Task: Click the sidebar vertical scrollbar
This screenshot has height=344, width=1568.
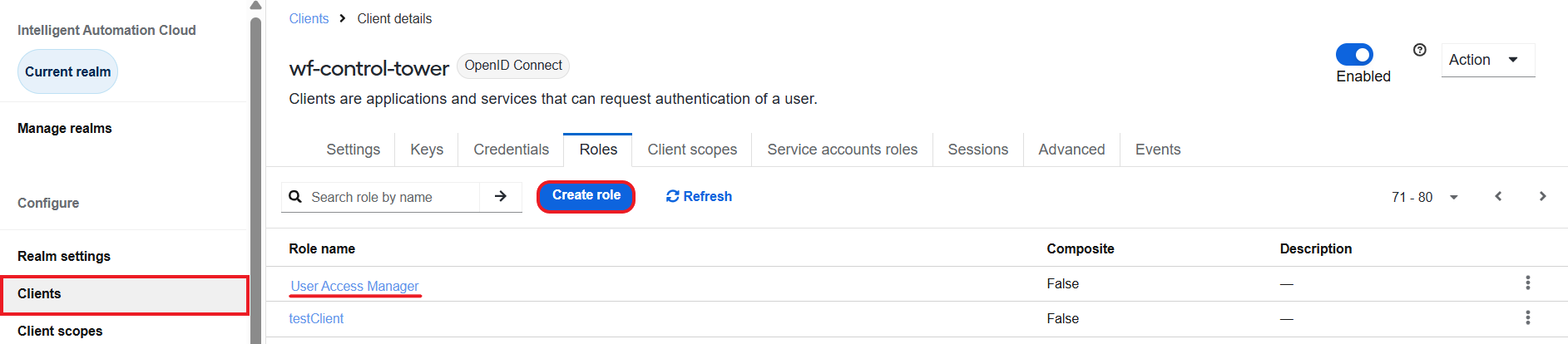Action: [255, 179]
